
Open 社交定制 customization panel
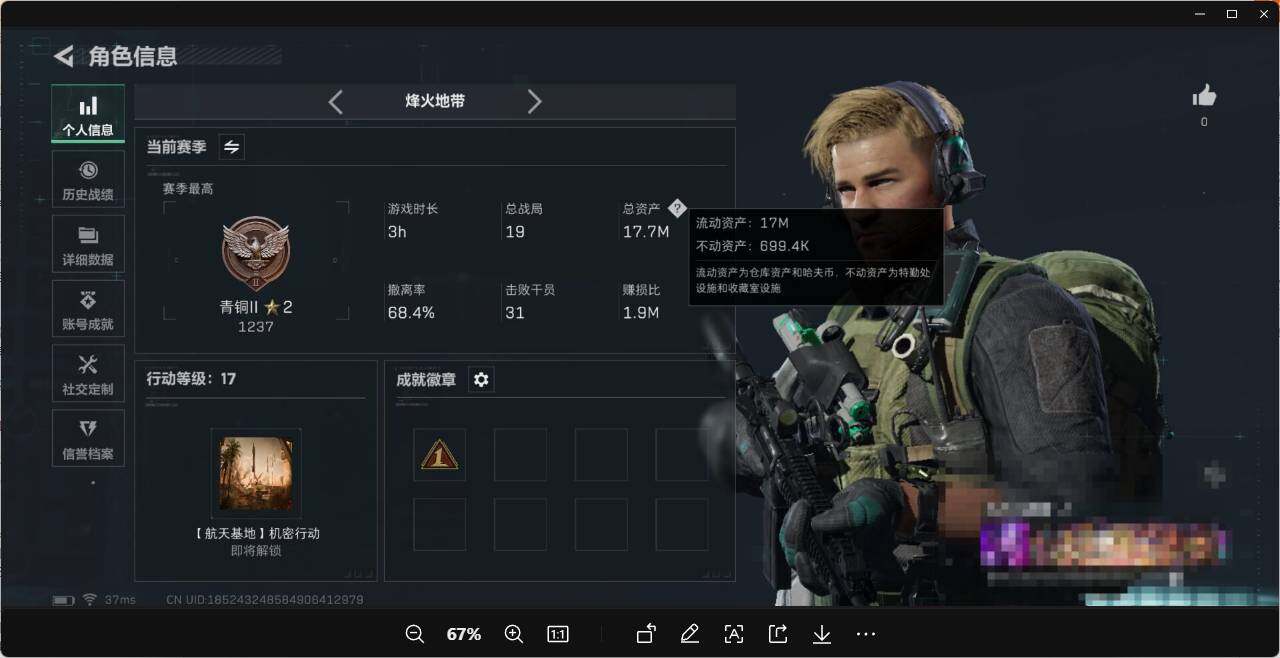[88, 373]
